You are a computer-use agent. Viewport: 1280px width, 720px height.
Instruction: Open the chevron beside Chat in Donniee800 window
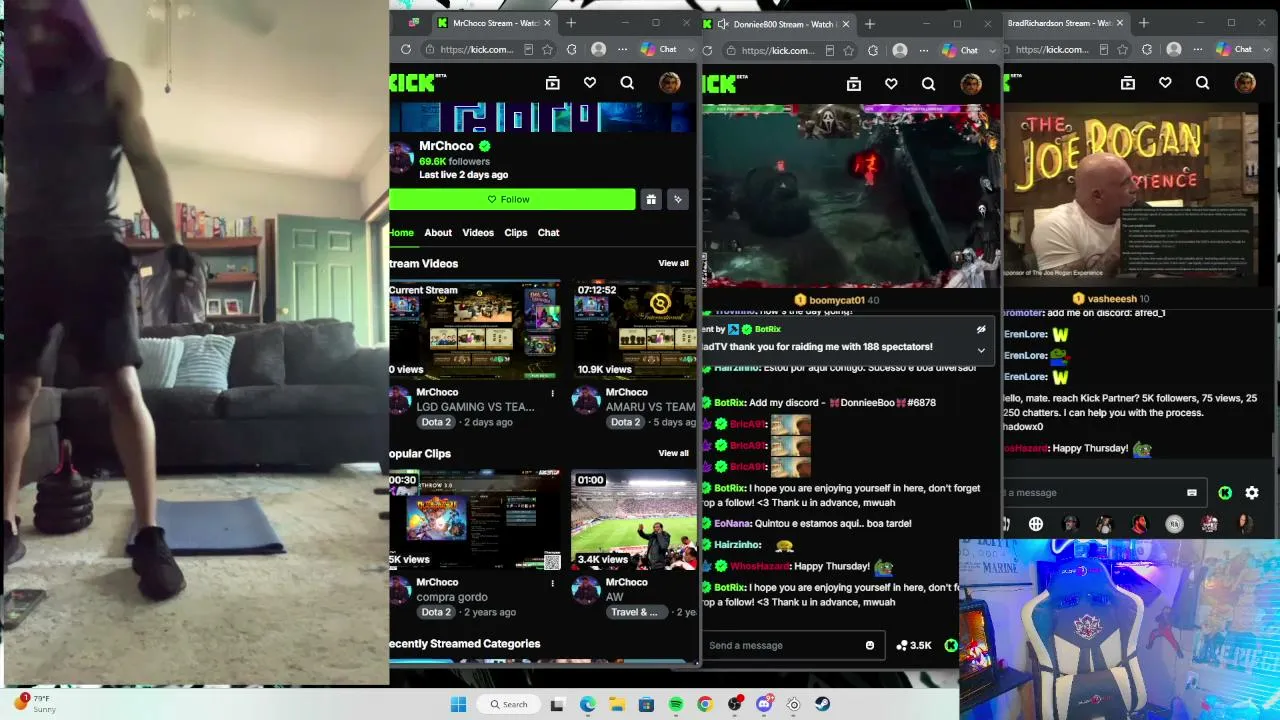coord(992,50)
